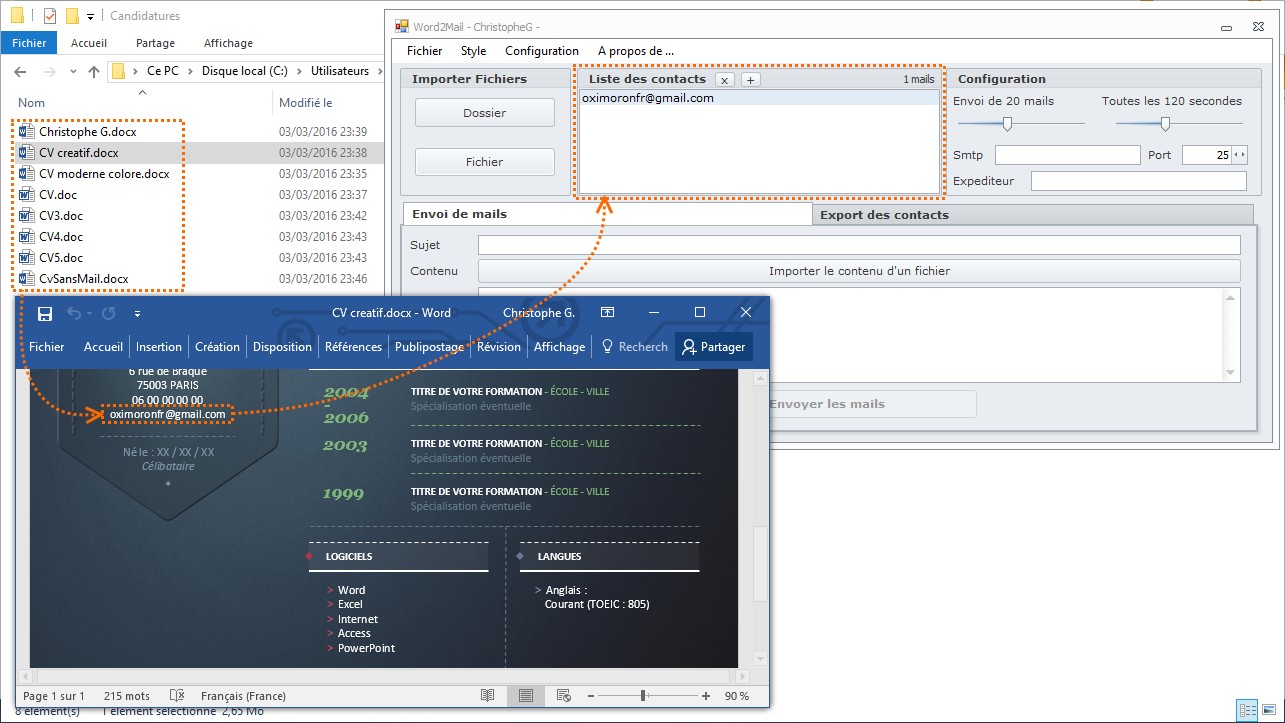
Task: Click the redo icon in Word
Action: (x=108, y=313)
